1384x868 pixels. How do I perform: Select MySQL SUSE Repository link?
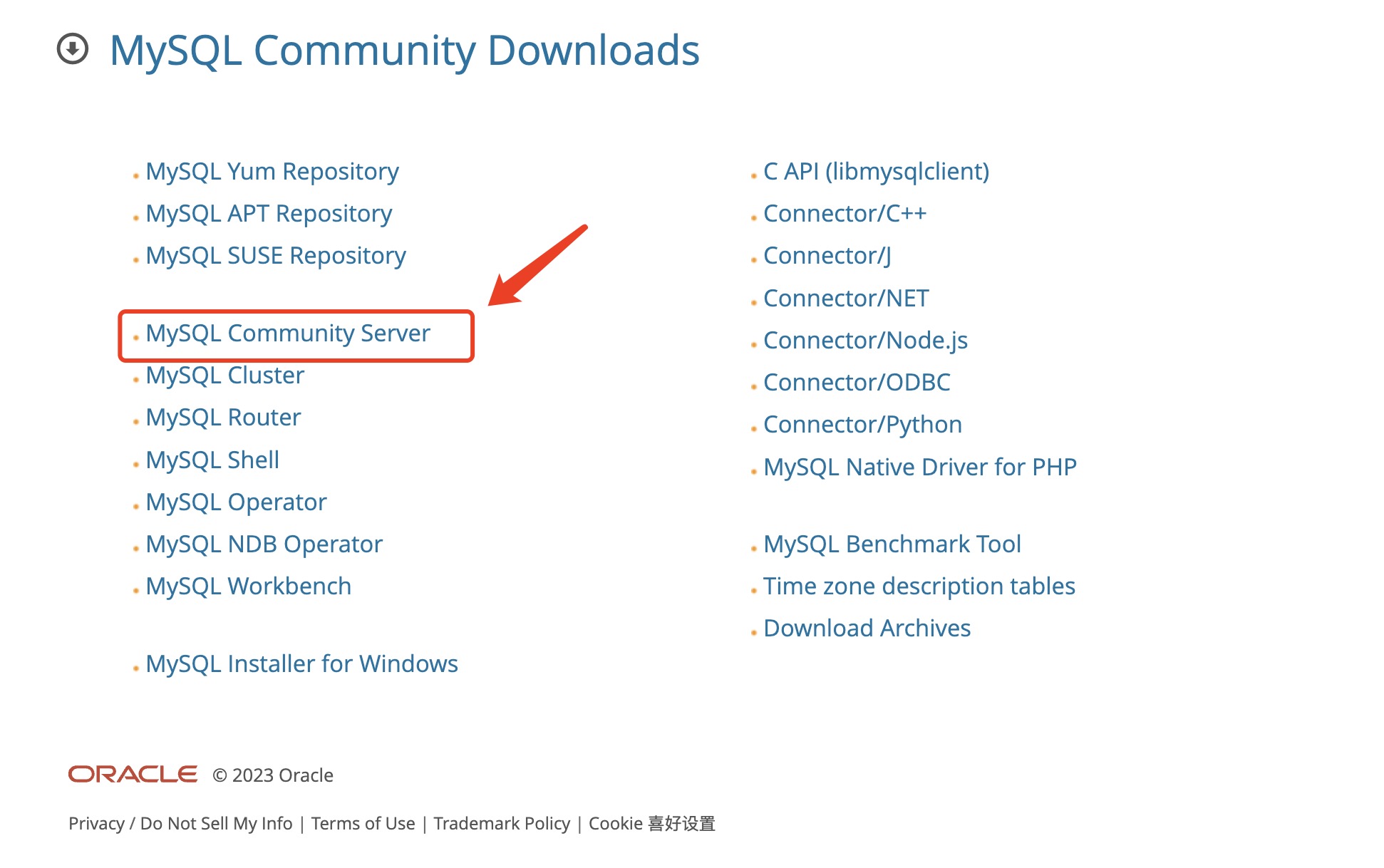[x=275, y=256]
